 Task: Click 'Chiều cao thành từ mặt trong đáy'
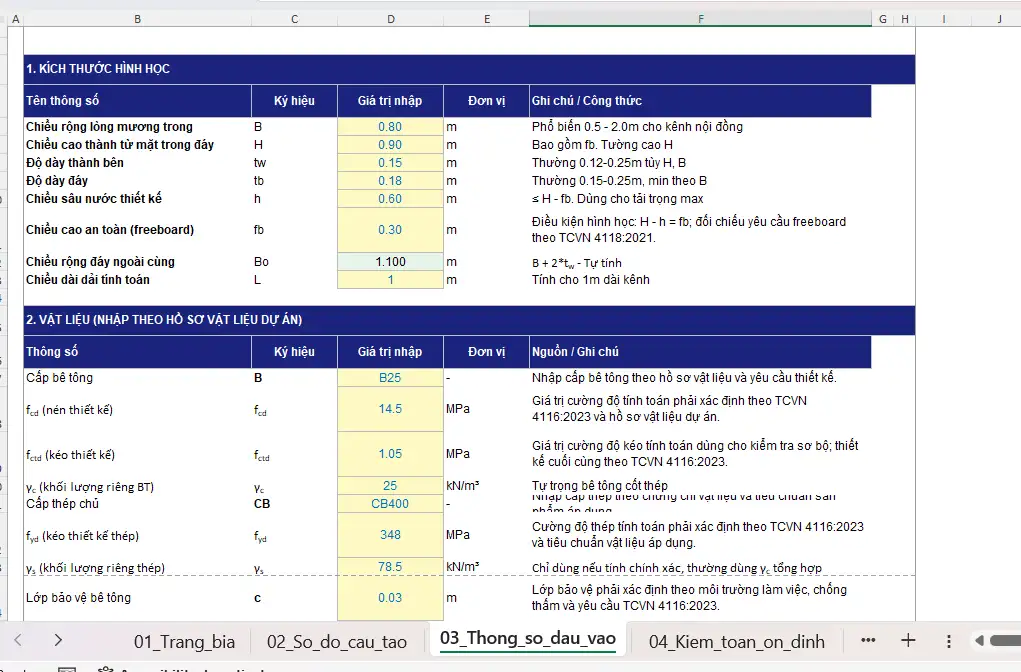pyautogui.click(x=120, y=145)
